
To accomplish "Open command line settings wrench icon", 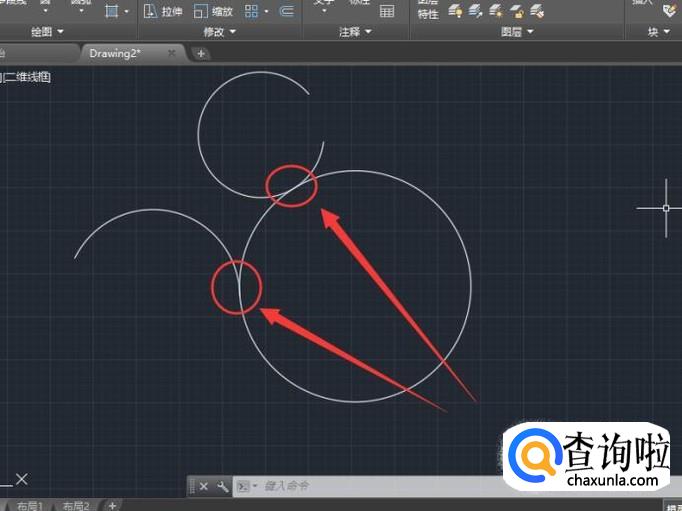I will tap(222, 486).
